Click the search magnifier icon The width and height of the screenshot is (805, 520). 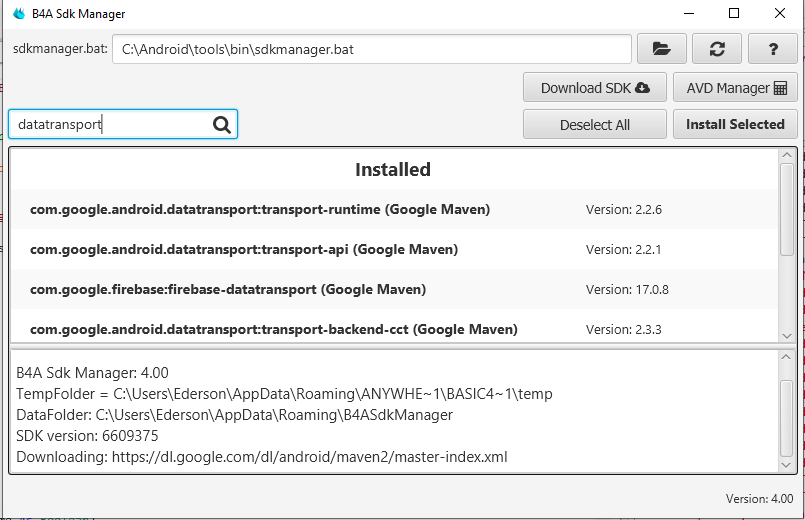pos(222,124)
